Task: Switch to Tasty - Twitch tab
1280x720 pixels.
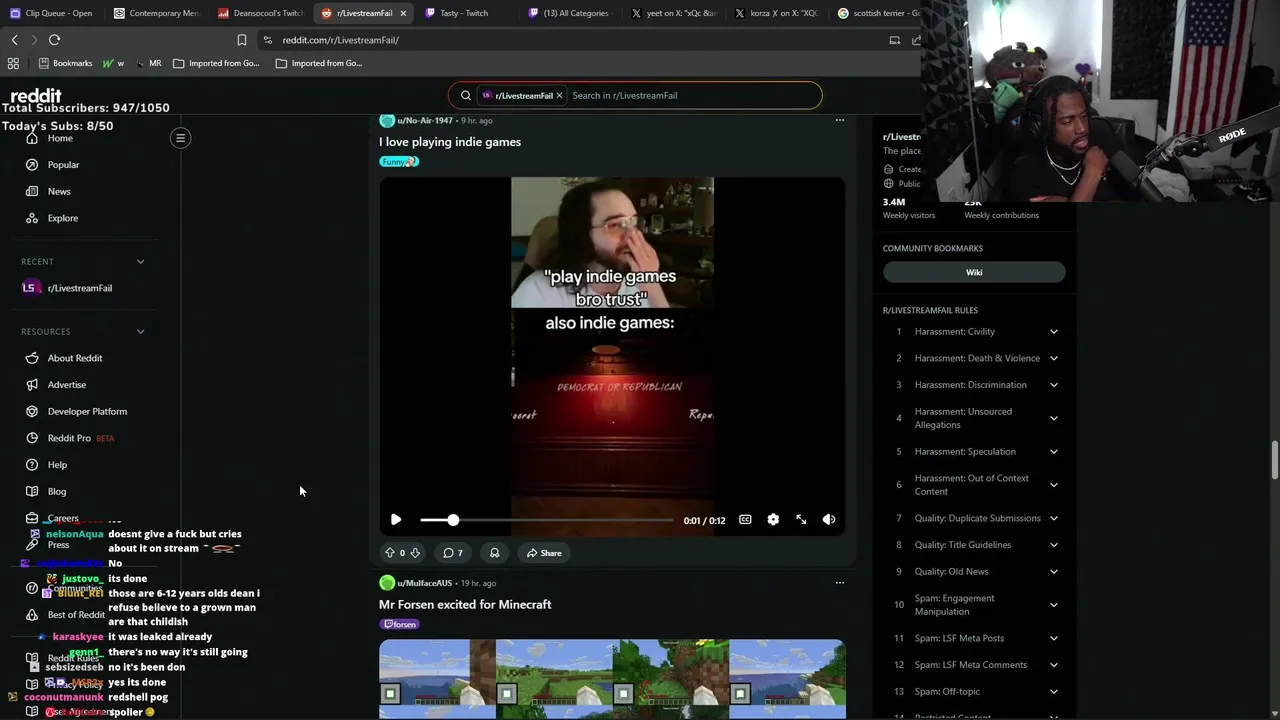Action: coord(464,13)
